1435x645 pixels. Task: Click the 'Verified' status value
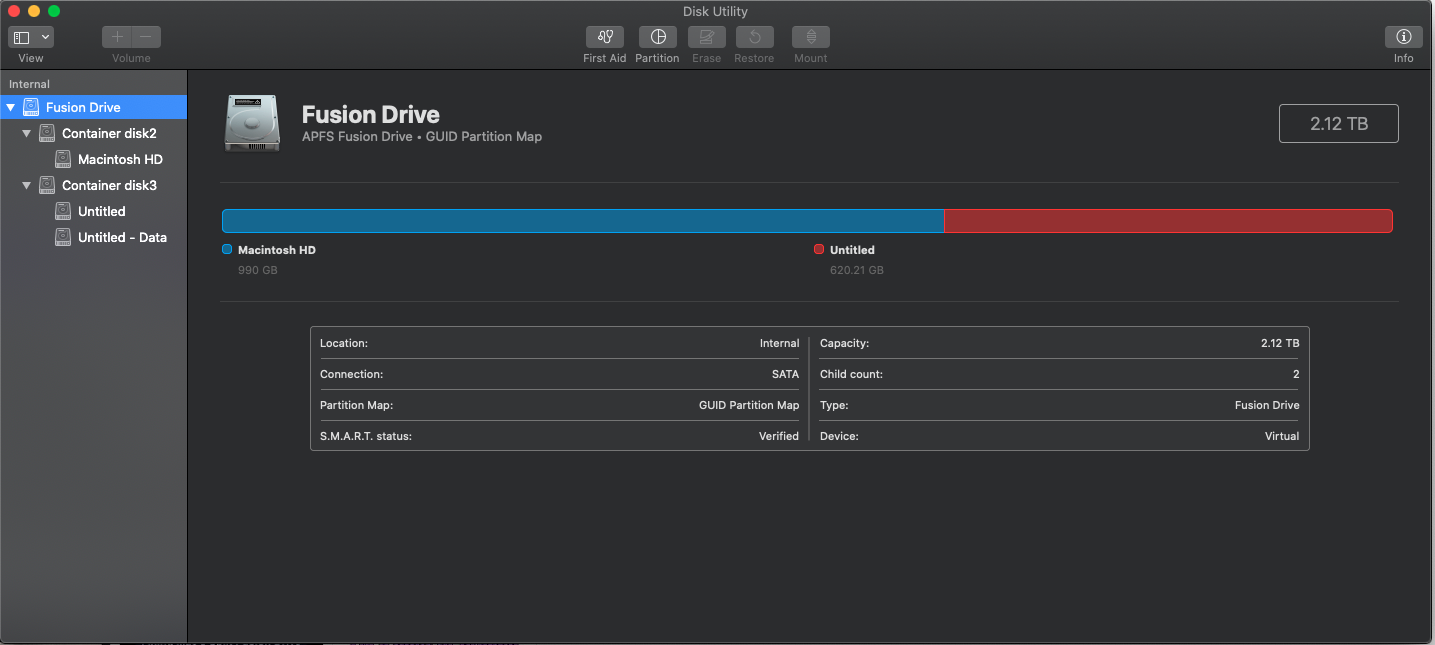click(779, 436)
